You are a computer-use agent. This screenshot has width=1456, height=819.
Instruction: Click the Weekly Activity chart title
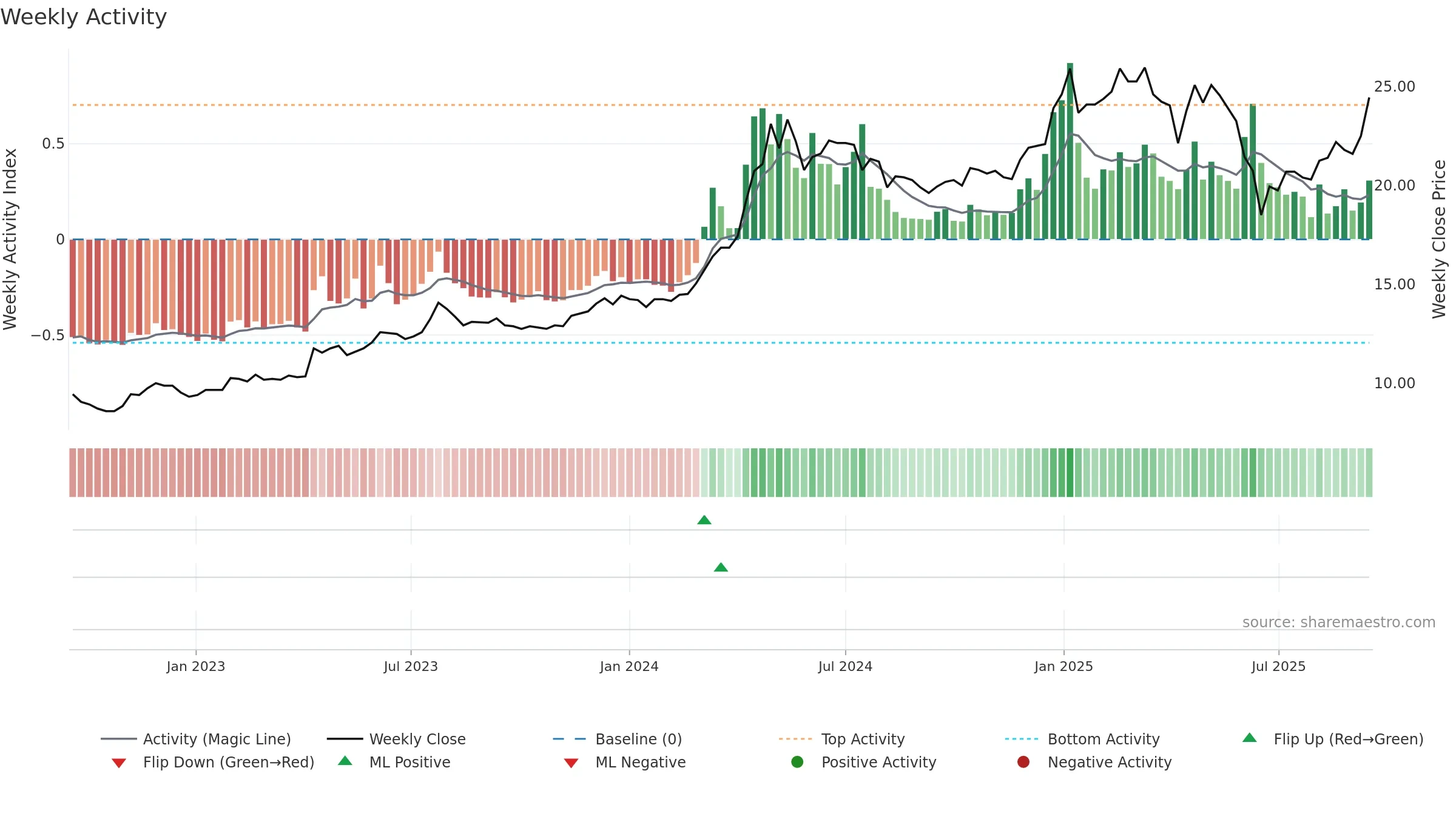pos(84,17)
